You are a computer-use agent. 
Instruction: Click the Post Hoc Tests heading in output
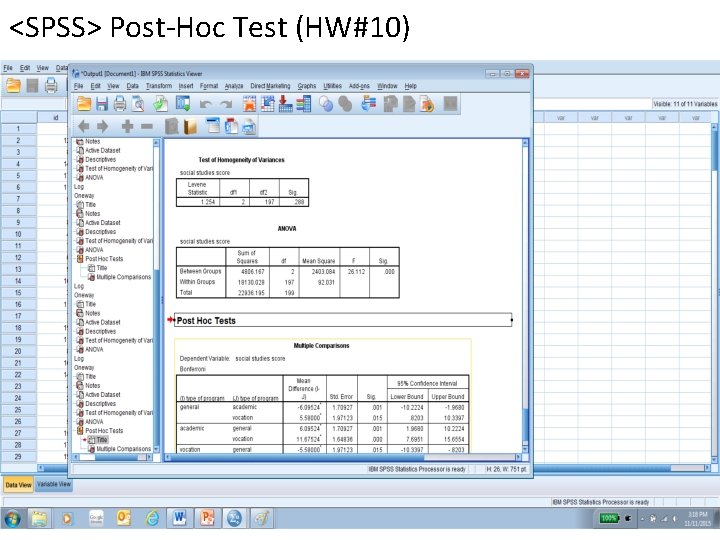click(x=206, y=321)
